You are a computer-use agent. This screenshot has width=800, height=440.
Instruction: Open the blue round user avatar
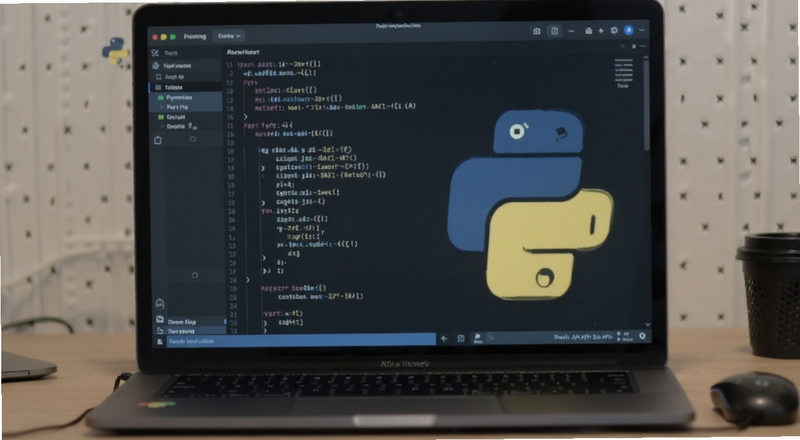coord(629,30)
